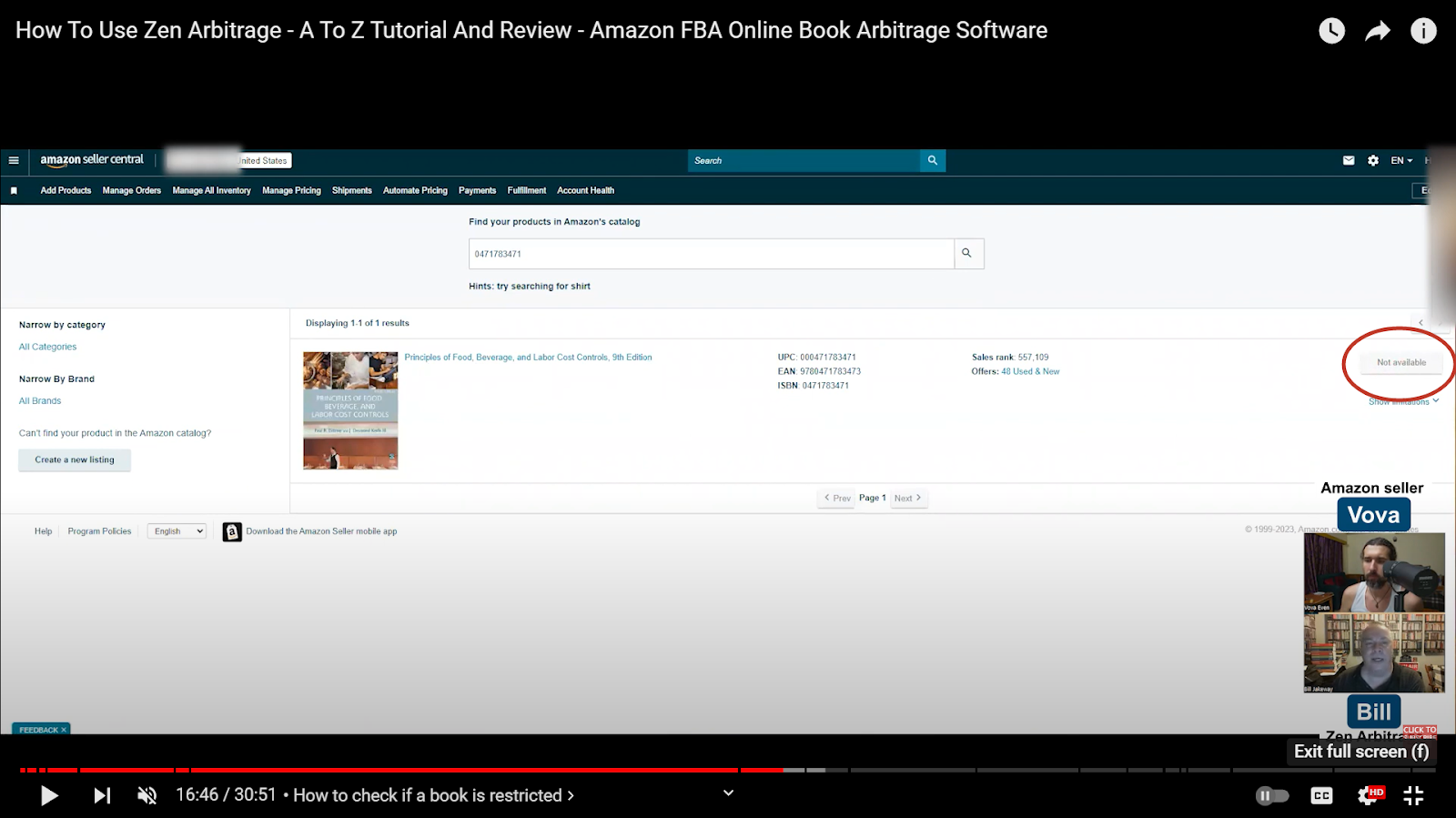Click the Not available button
The image size is (1456, 818).
point(1401,362)
